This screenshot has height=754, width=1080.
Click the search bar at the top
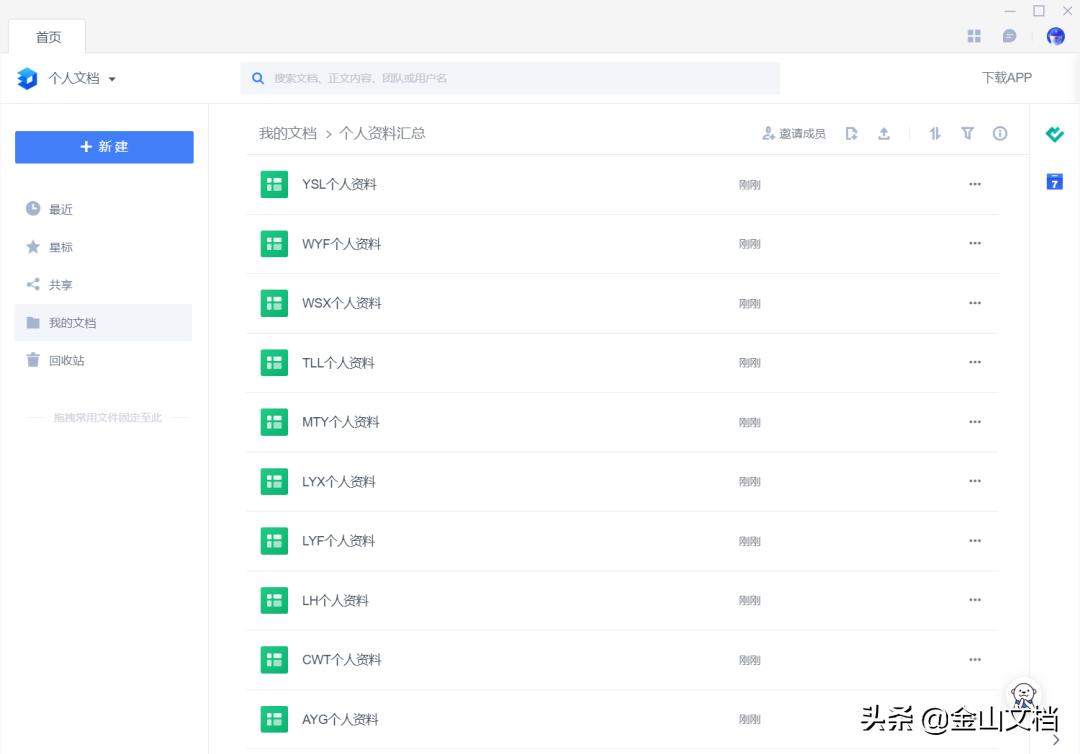point(510,77)
